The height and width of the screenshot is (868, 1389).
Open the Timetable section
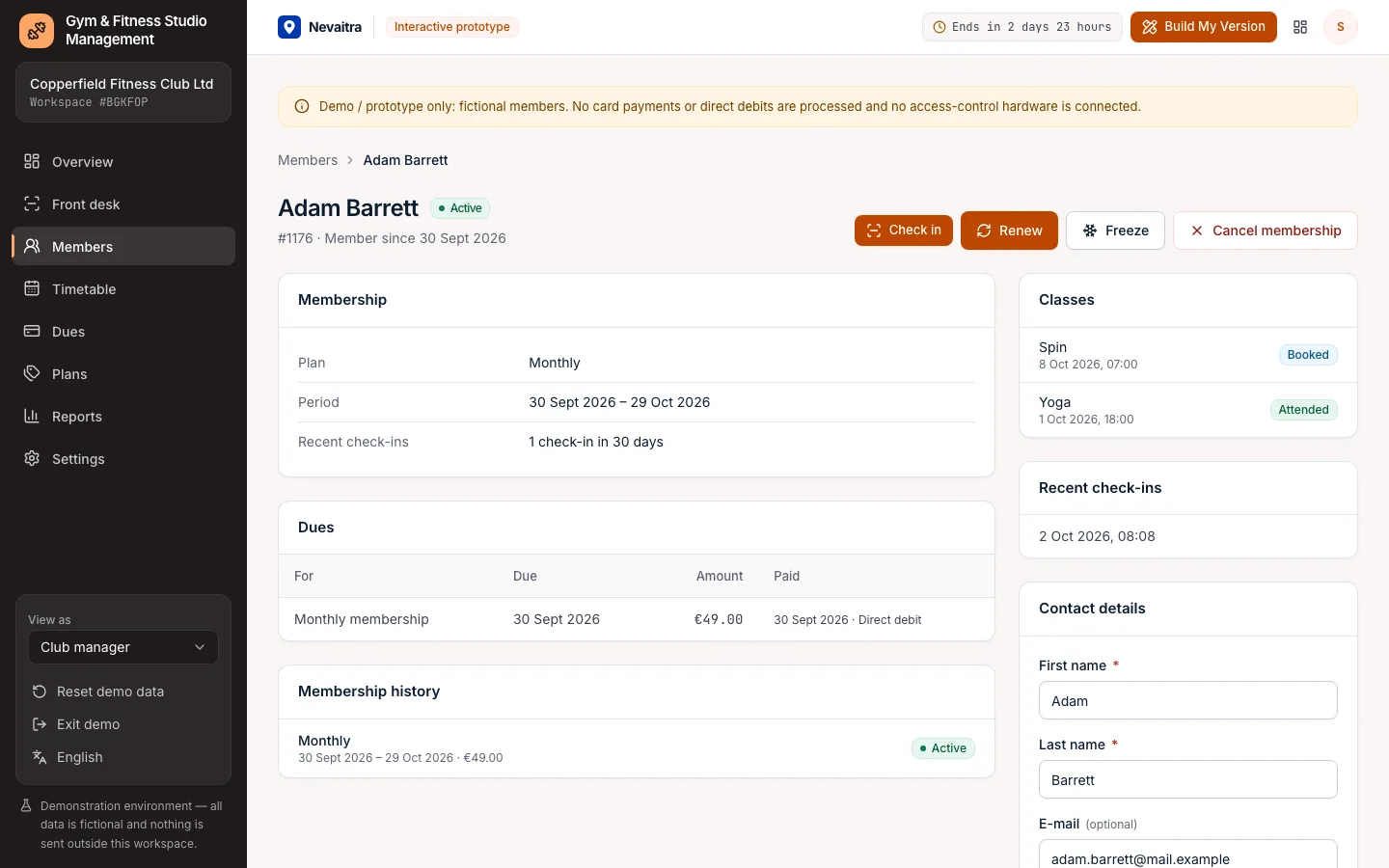(123, 289)
